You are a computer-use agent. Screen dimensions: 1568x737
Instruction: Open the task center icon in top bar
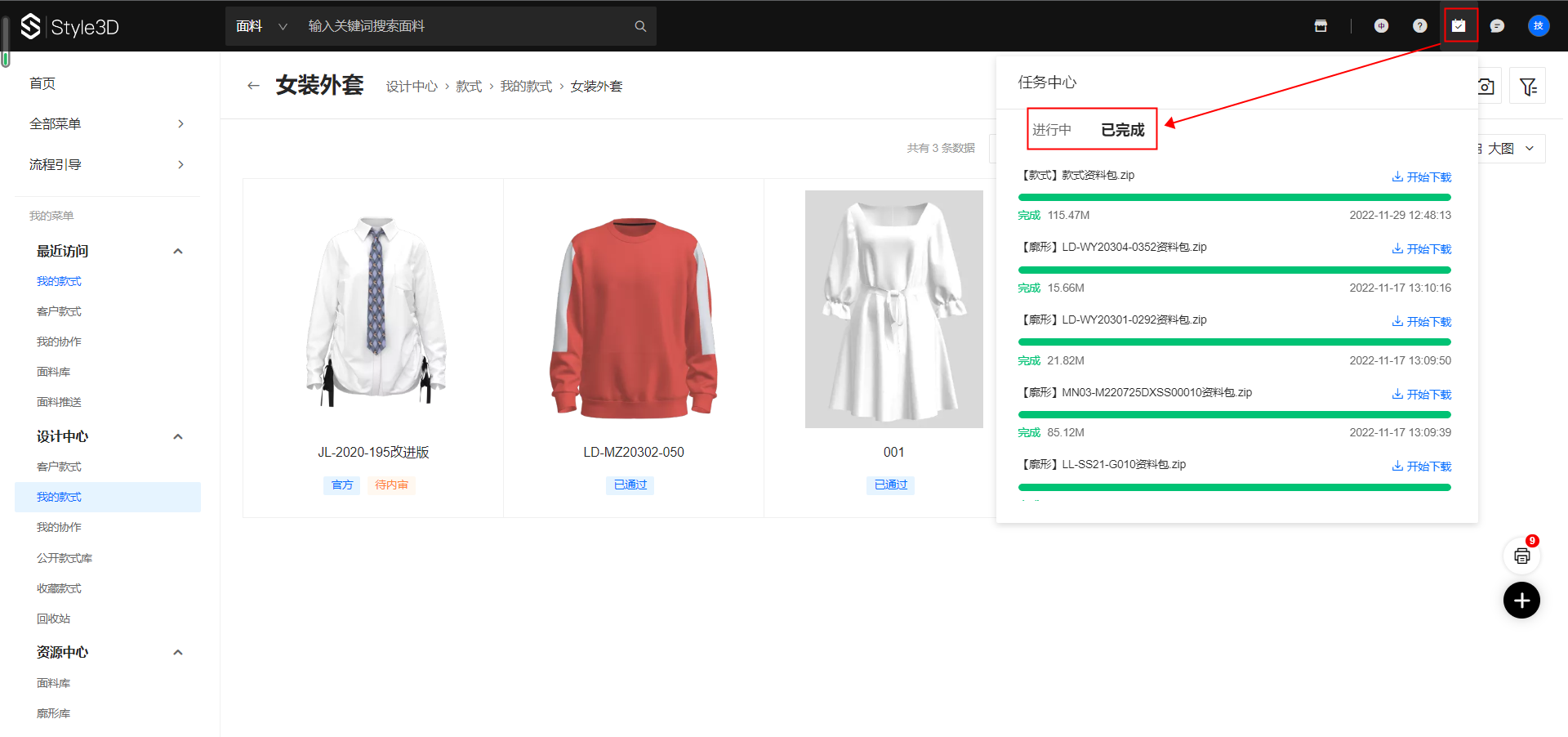click(x=1459, y=26)
